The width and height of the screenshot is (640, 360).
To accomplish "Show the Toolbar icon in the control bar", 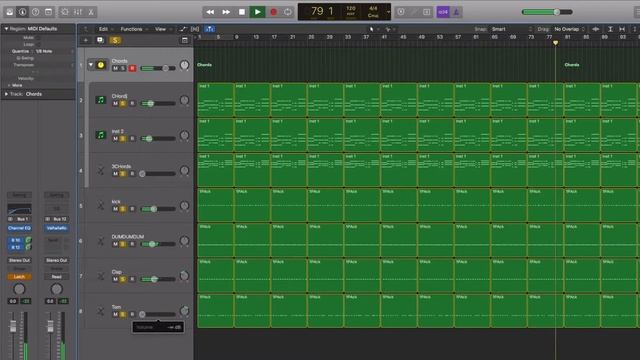I will pyautogui.click(x=49, y=12).
